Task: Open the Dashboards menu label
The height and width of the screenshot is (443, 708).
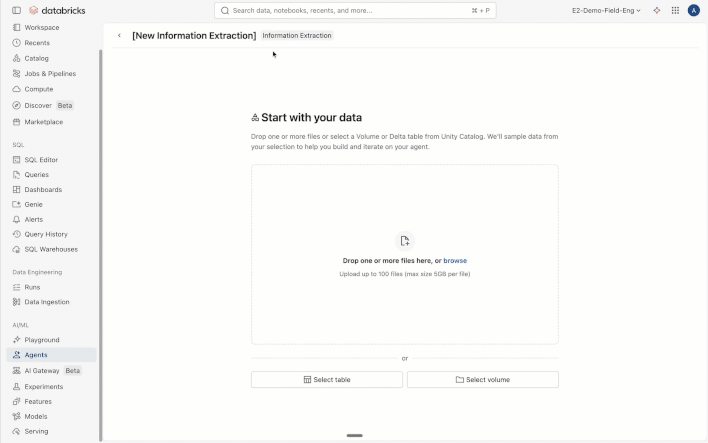Action: coord(43,190)
